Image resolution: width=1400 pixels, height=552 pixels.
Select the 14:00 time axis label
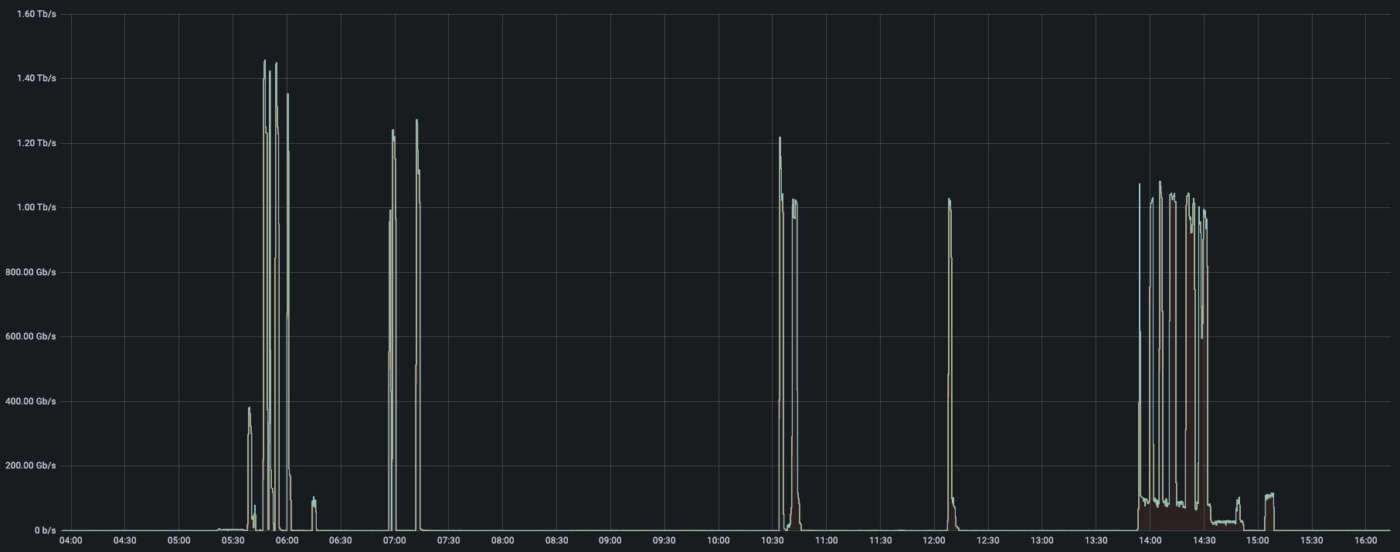[1150, 541]
